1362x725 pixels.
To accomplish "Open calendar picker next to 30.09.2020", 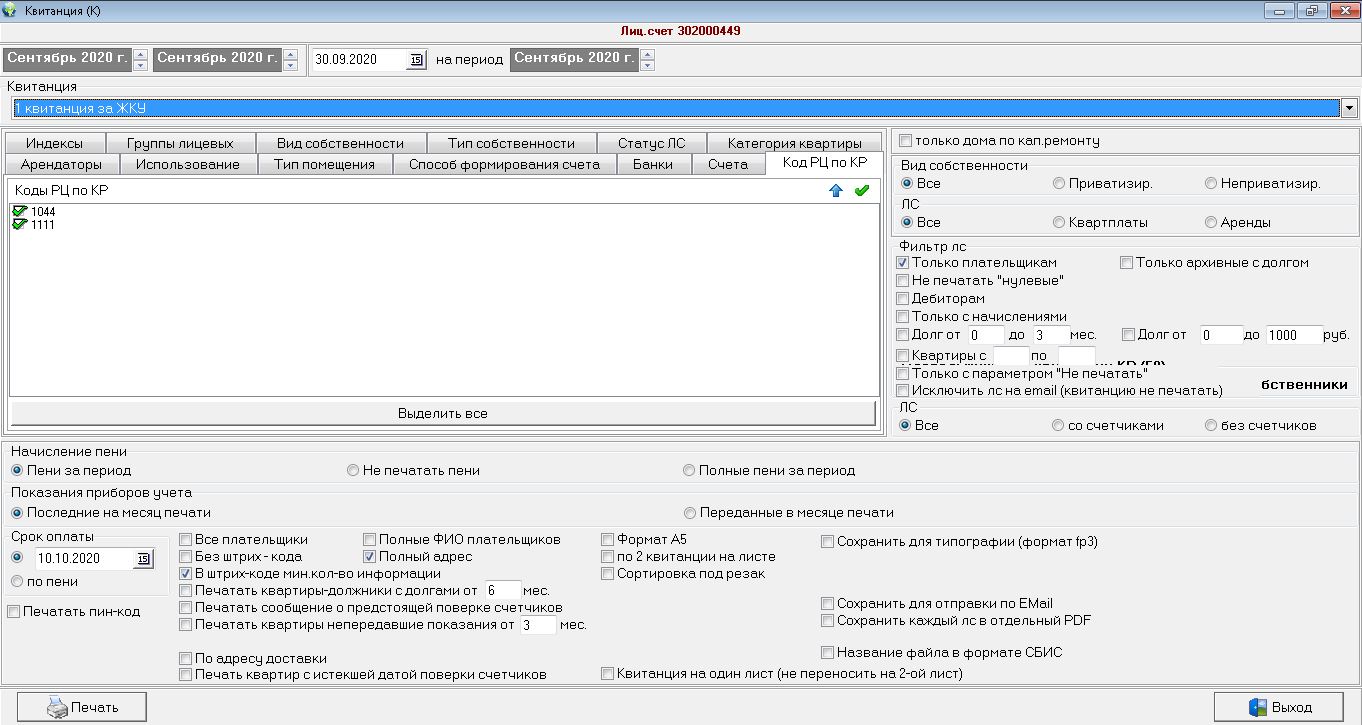I will [x=416, y=60].
